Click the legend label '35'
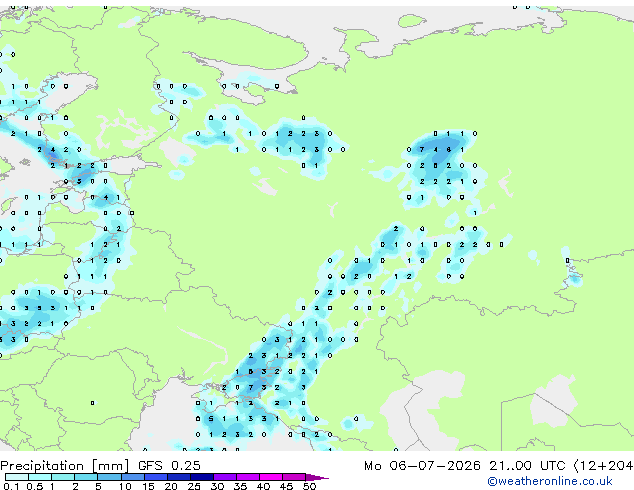Image resolution: width=634 pixels, height=490 pixels. 240,486
